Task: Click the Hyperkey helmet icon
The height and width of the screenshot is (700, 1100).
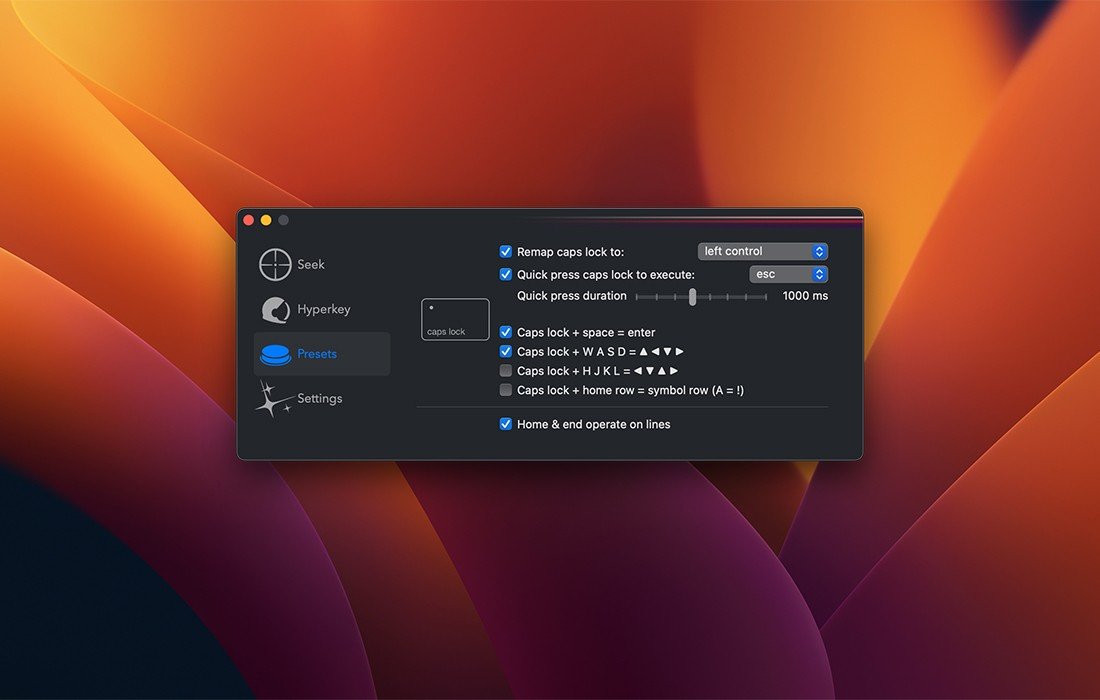Action: 275,310
